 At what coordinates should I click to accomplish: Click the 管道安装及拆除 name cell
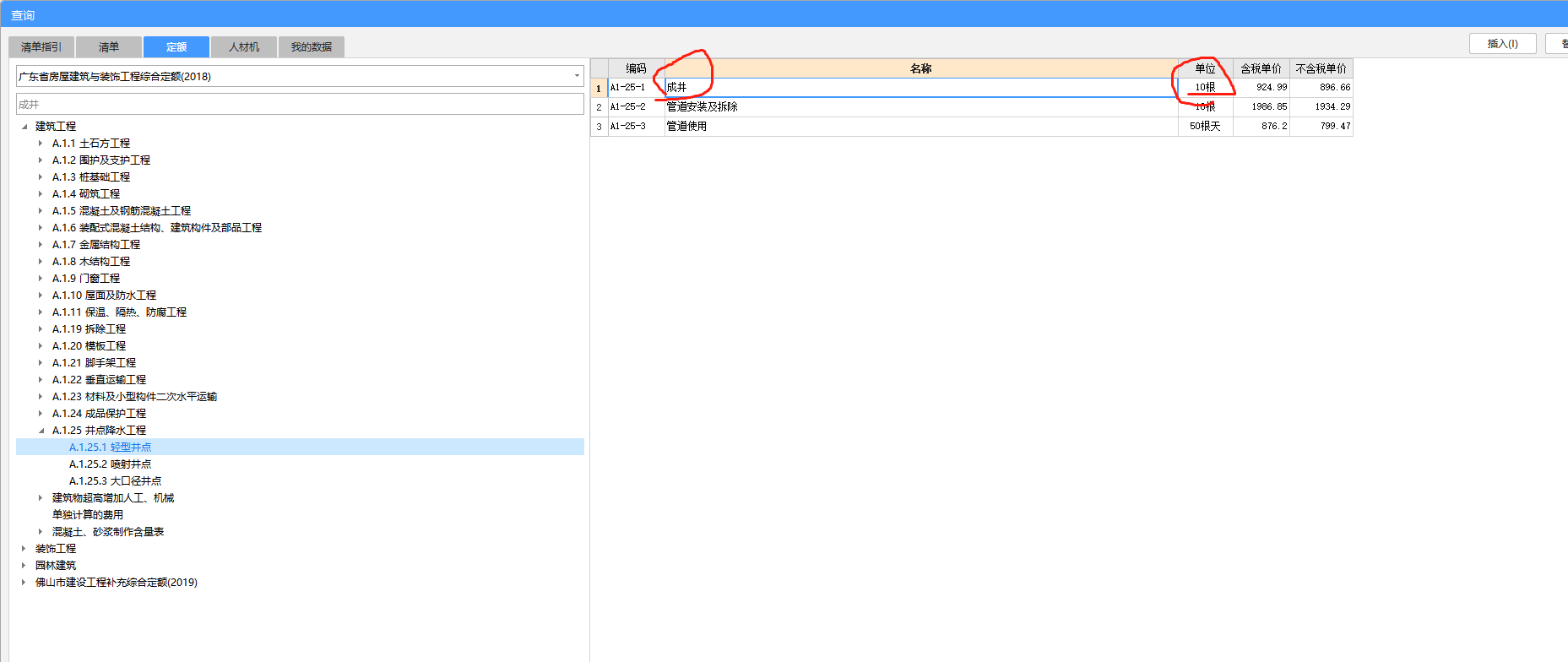tap(921, 107)
